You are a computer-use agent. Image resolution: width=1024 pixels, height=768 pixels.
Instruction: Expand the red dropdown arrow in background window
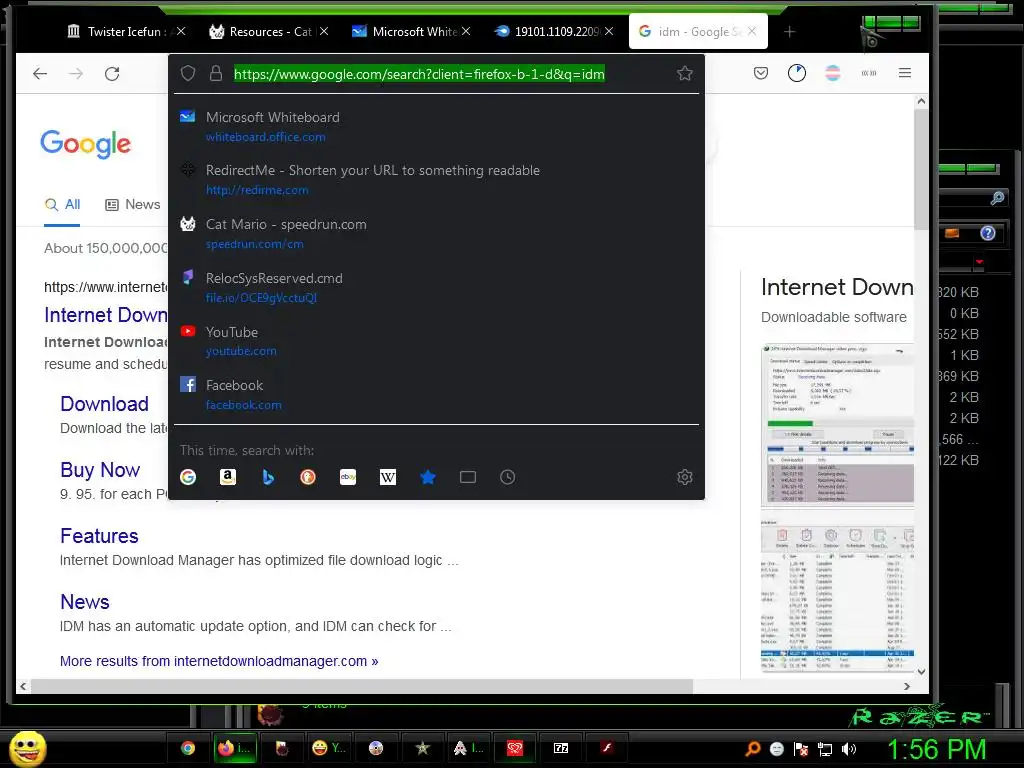[x=979, y=262]
